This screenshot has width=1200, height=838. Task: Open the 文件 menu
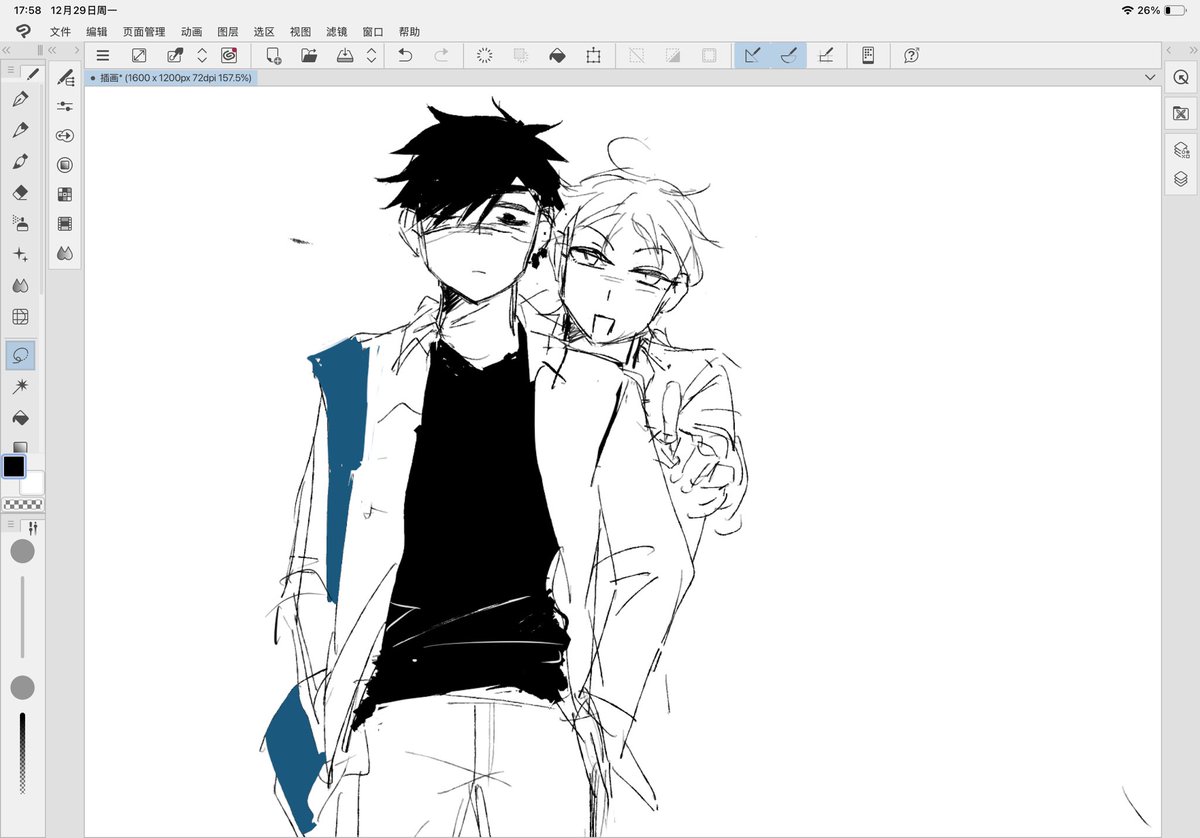pos(61,32)
